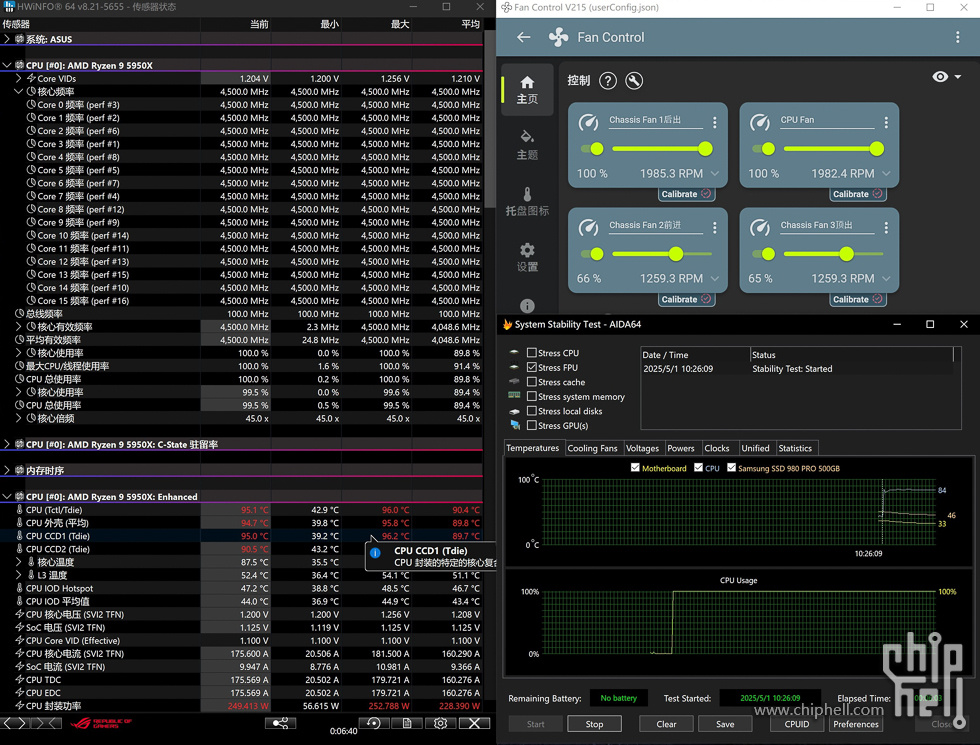Uncheck Stress FPU checkbox
Viewport: 980px width, 745px height.
[x=532, y=368]
